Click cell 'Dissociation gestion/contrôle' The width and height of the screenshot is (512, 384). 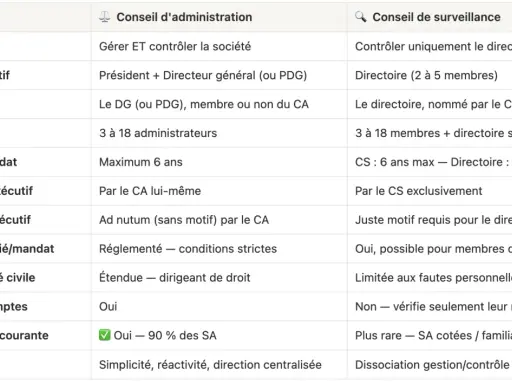point(430,365)
